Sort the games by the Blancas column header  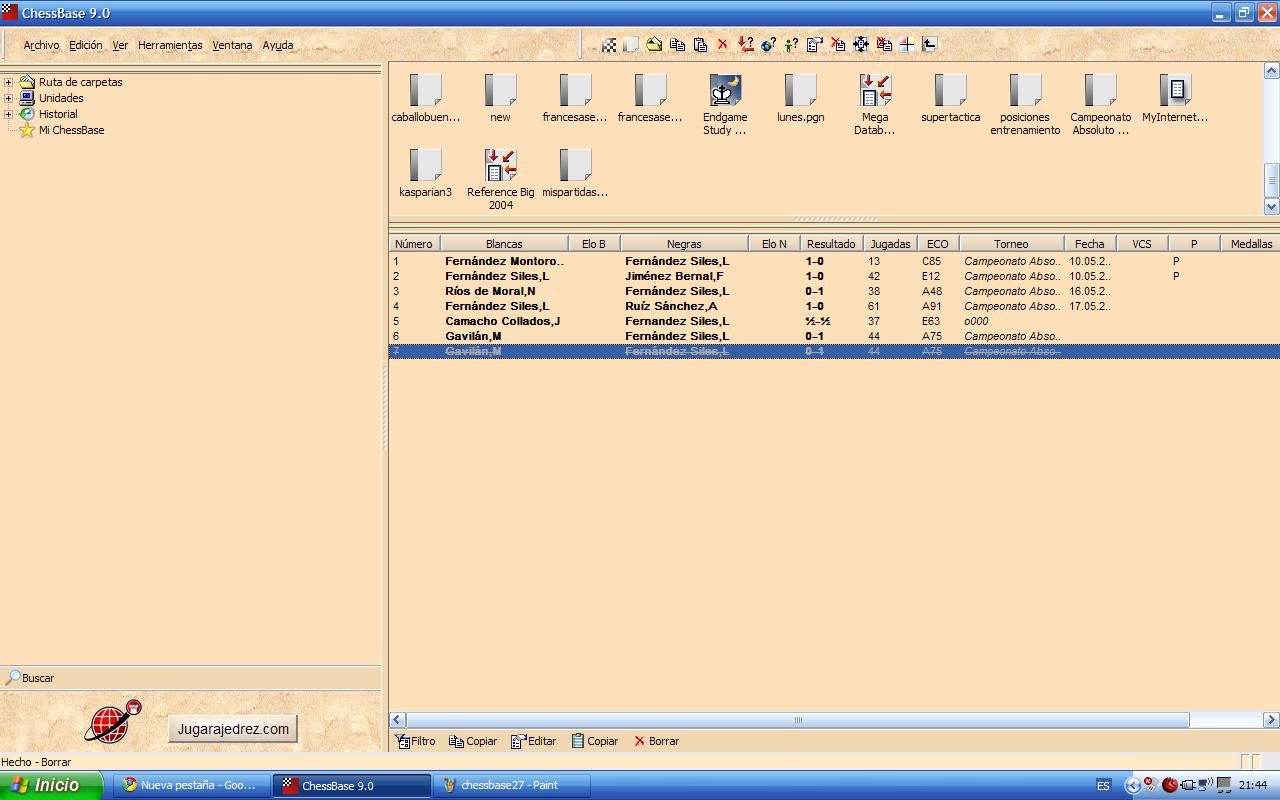[504, 244]
